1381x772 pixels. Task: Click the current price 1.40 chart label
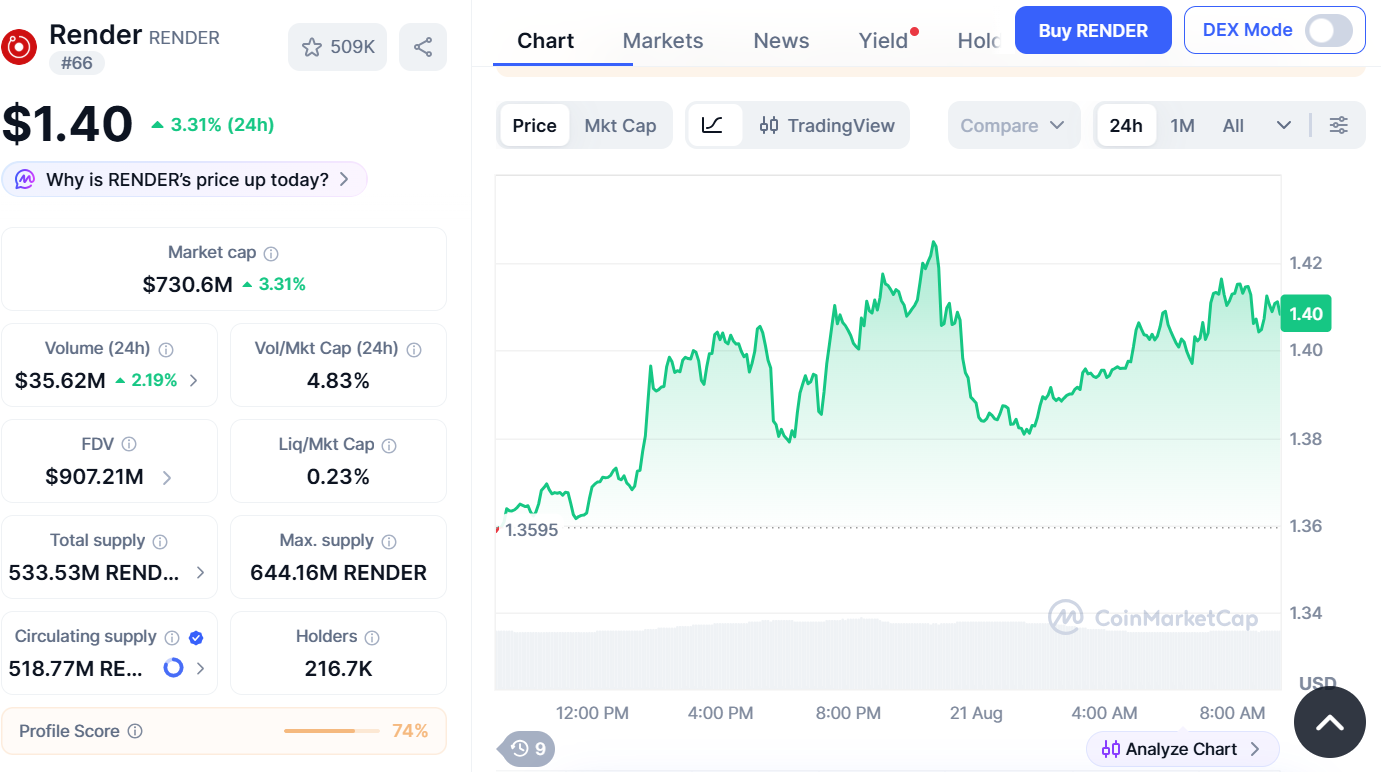pos(1306,314)
